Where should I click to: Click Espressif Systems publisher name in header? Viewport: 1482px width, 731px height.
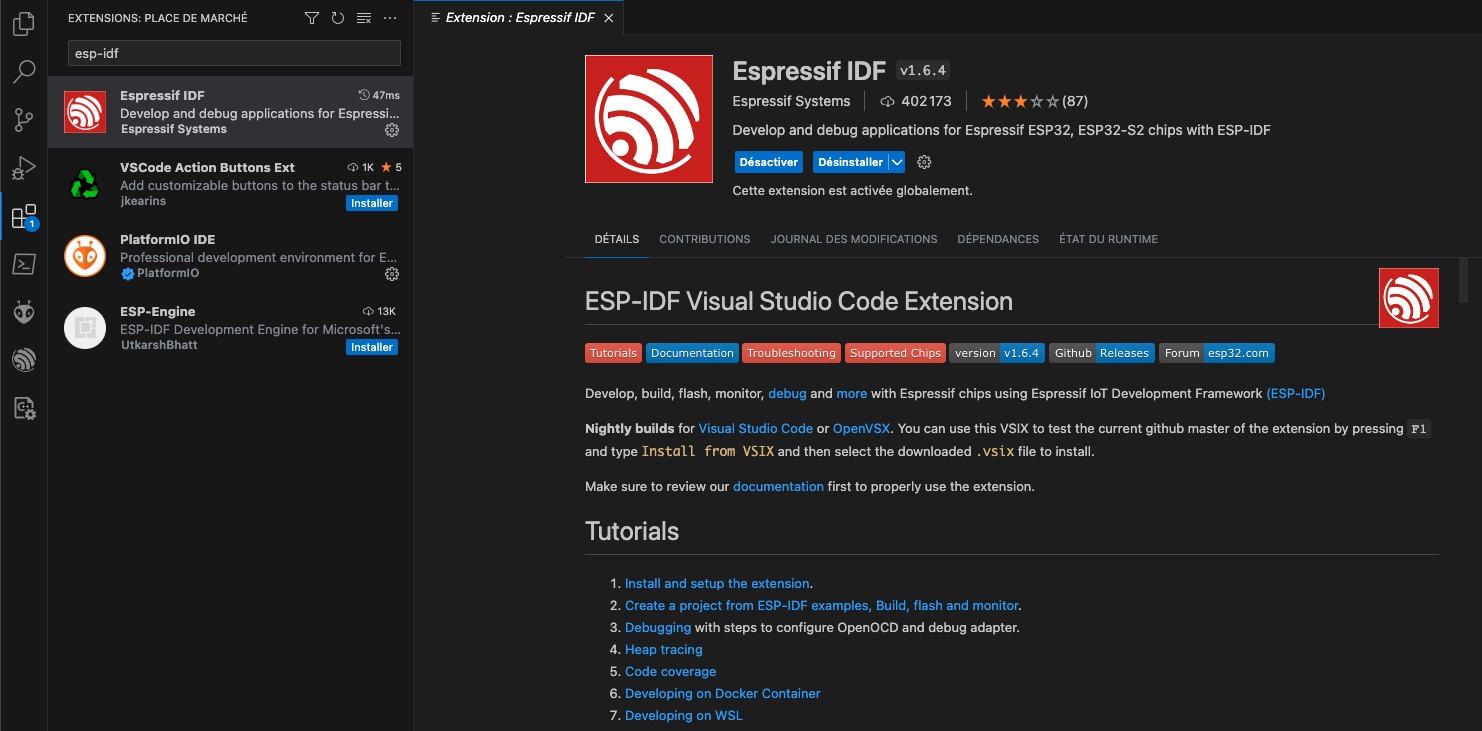[791, 101]
